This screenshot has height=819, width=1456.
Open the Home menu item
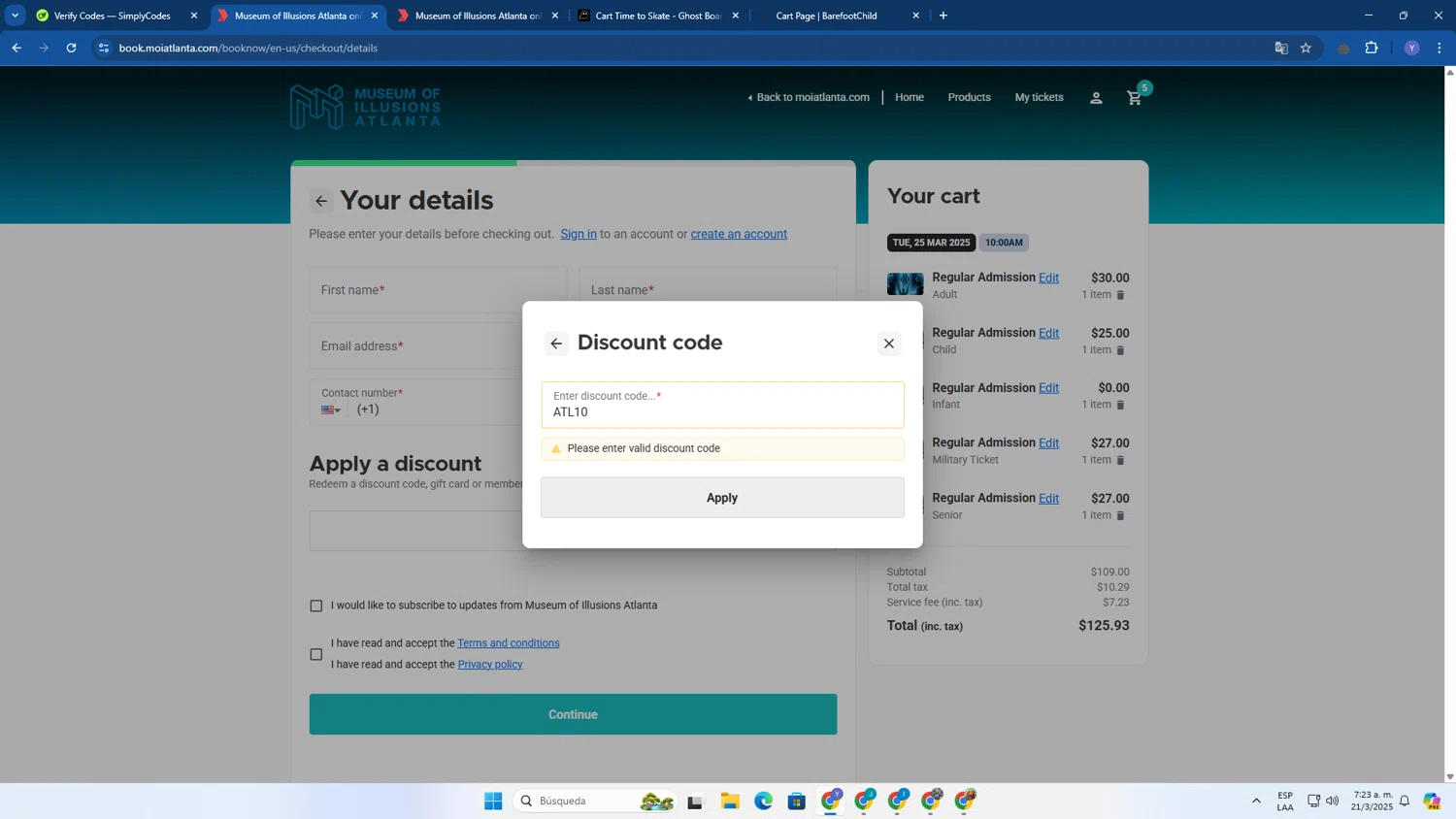(910, 97)
